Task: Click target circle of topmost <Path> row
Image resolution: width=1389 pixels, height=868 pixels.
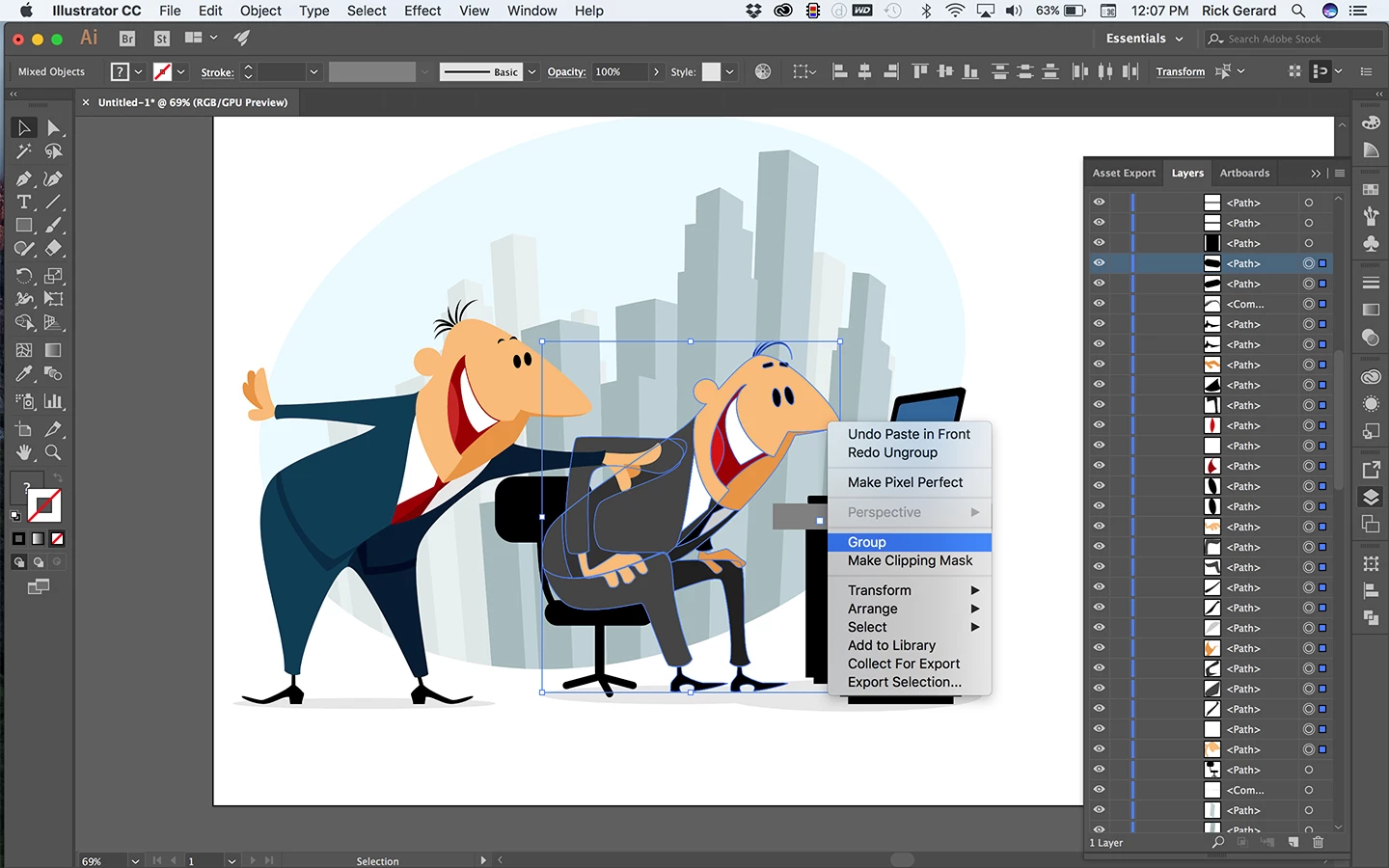Action: click(x=1309, y=203)
